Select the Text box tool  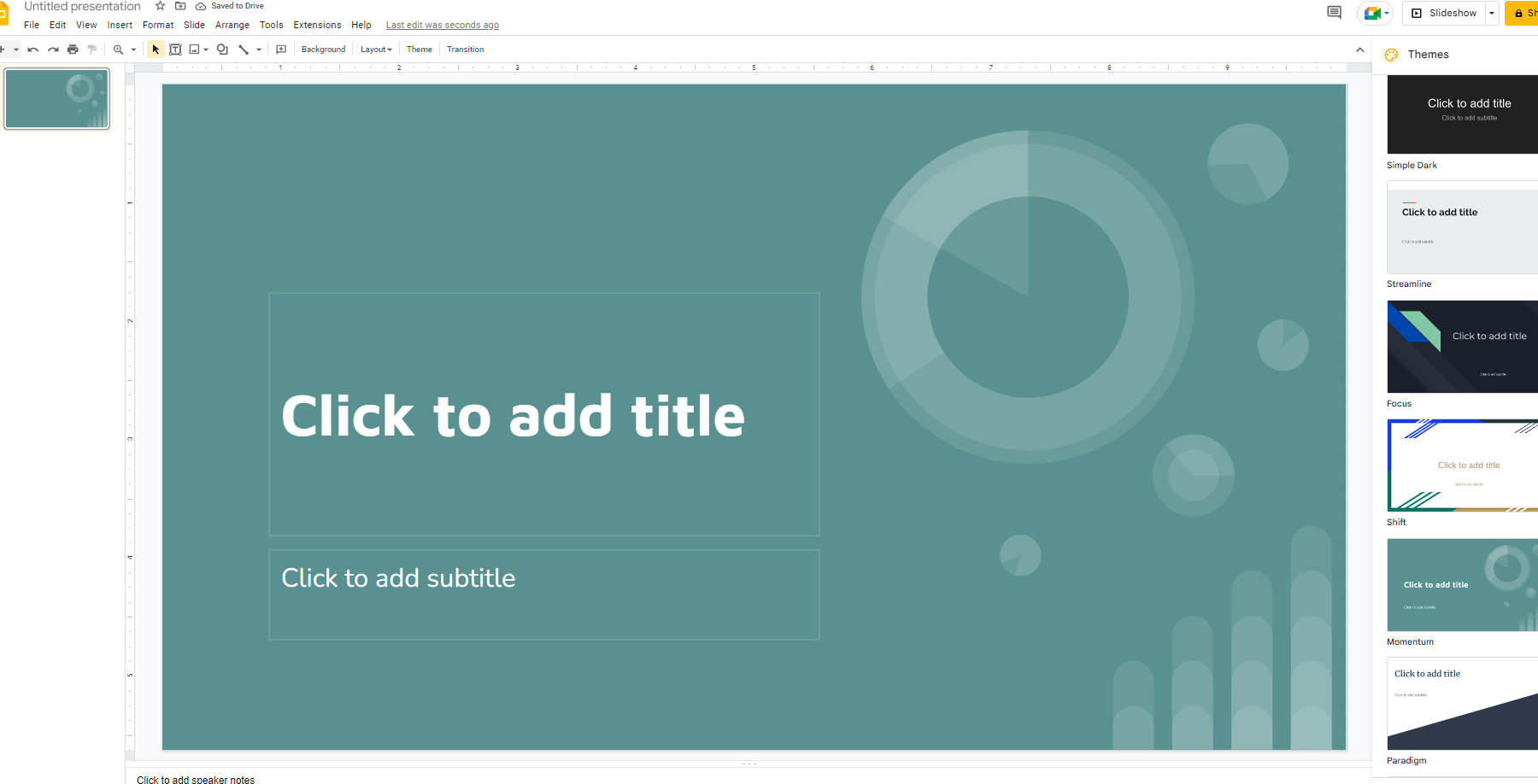tap(175, 50)
